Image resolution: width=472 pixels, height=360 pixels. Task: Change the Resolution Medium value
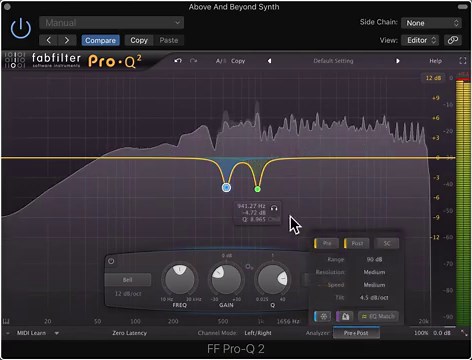point(374,272)
